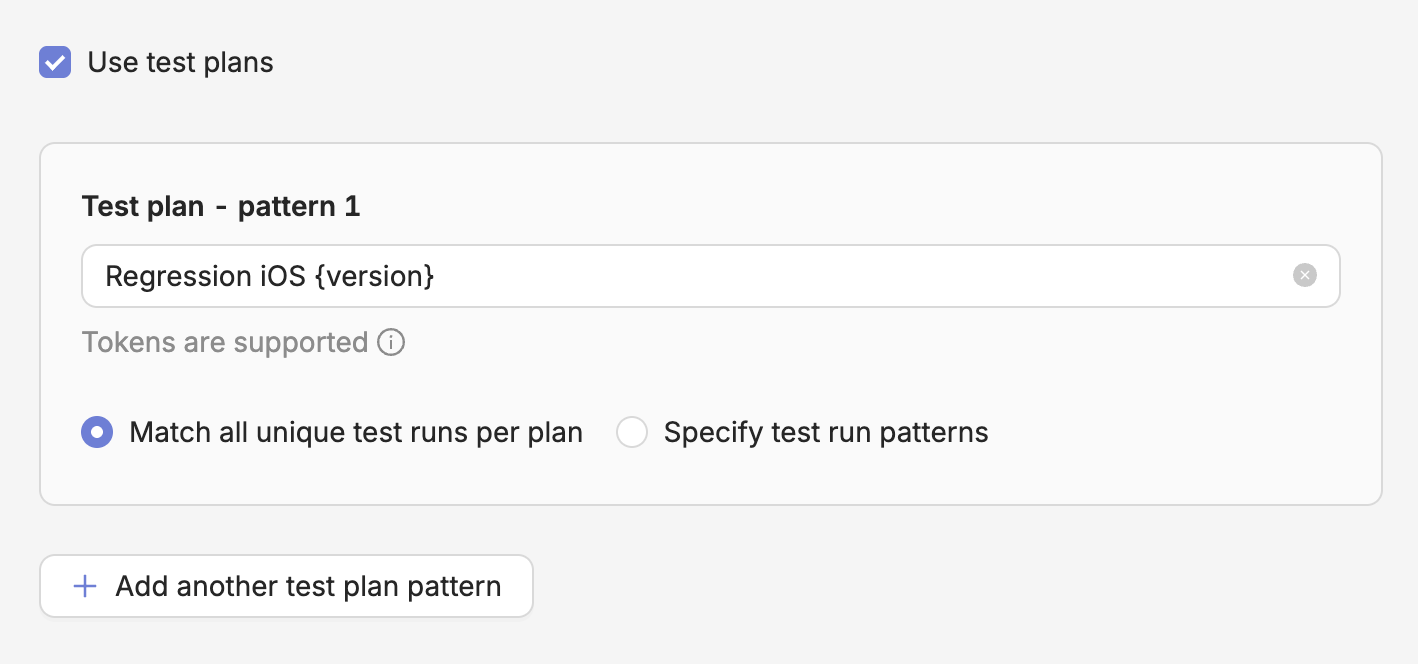This screenshot has width=1418, height=664.
Task: Click Add another test plan pattern
Action: (x=286, y=586)
